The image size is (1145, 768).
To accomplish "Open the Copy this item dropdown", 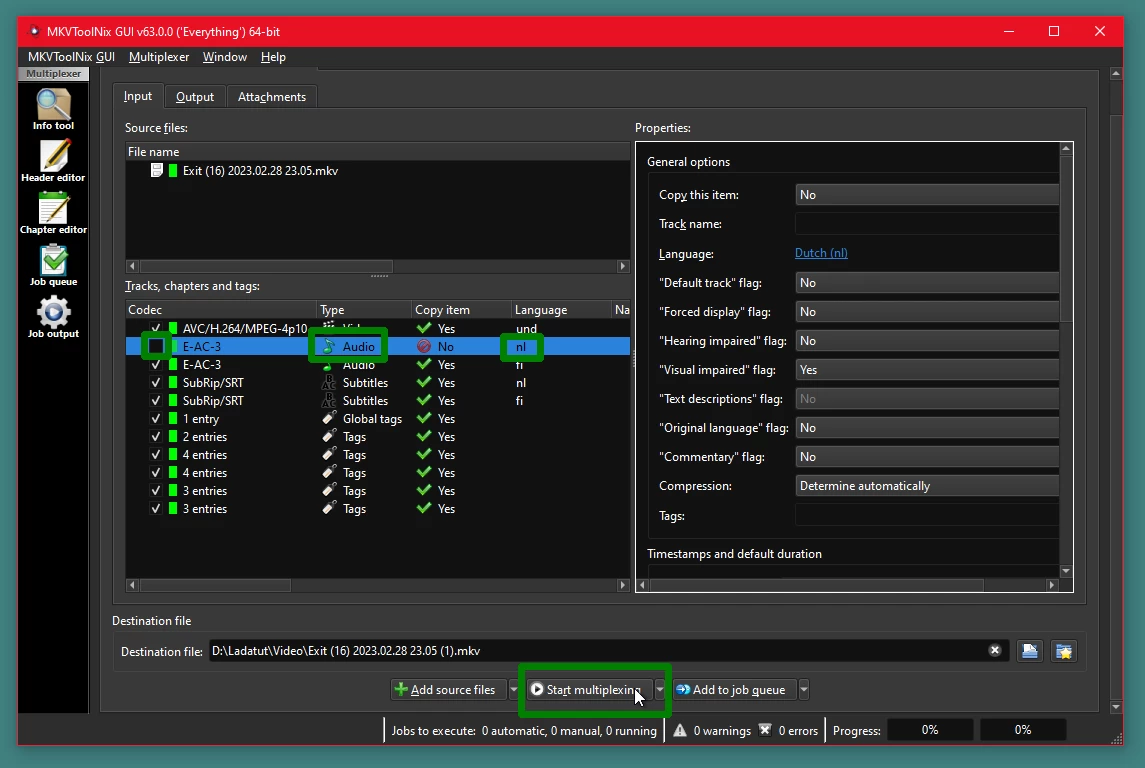I will click(x=926, y=195).
